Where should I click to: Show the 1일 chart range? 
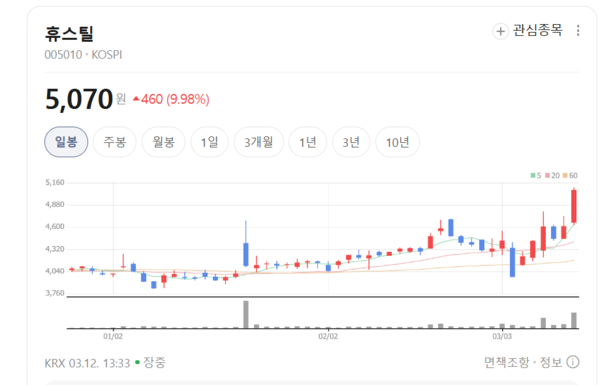coord(210,142)
